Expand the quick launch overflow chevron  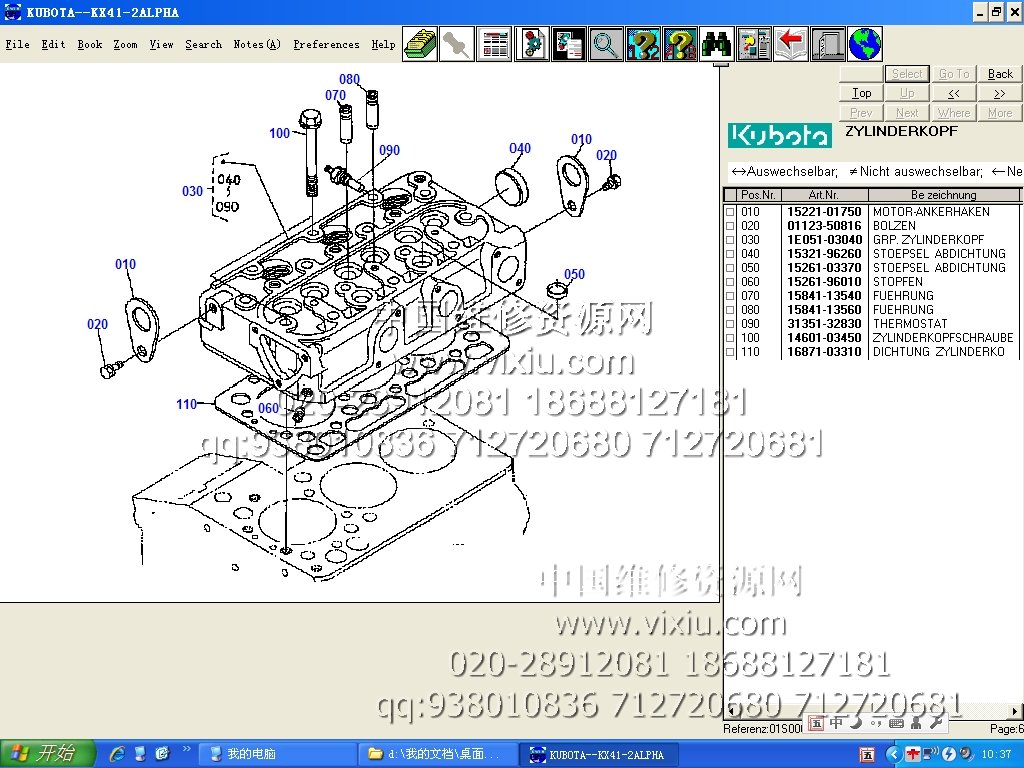[x=187, y=748]
